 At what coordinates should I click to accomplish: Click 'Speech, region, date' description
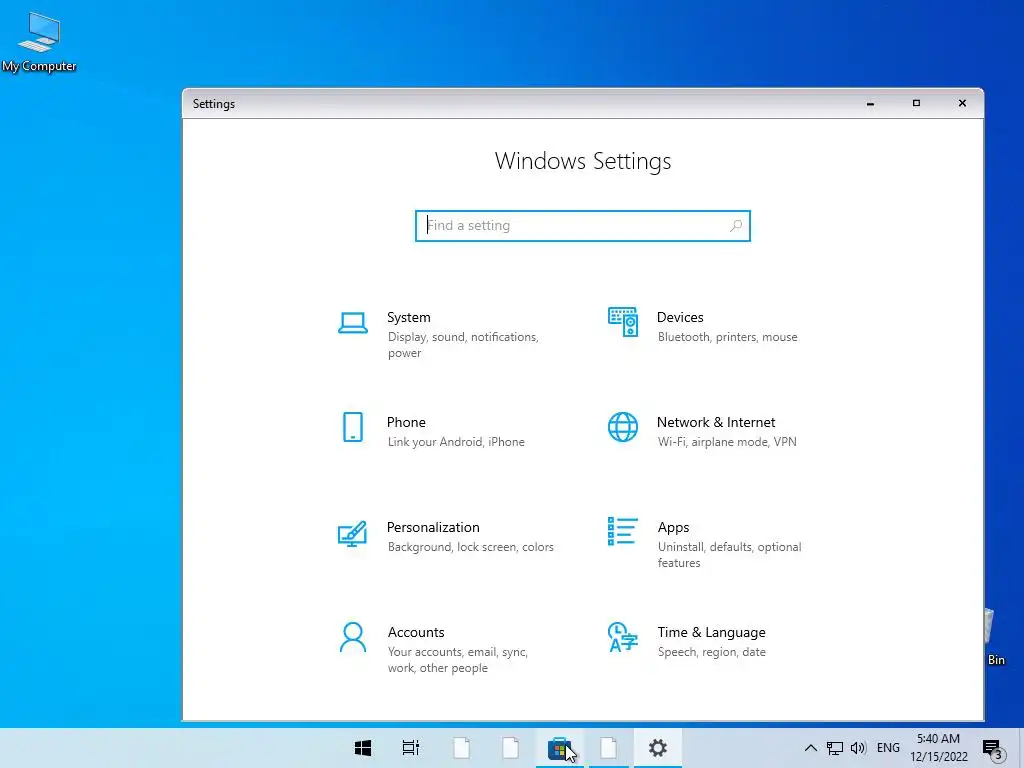click(711, 652)
